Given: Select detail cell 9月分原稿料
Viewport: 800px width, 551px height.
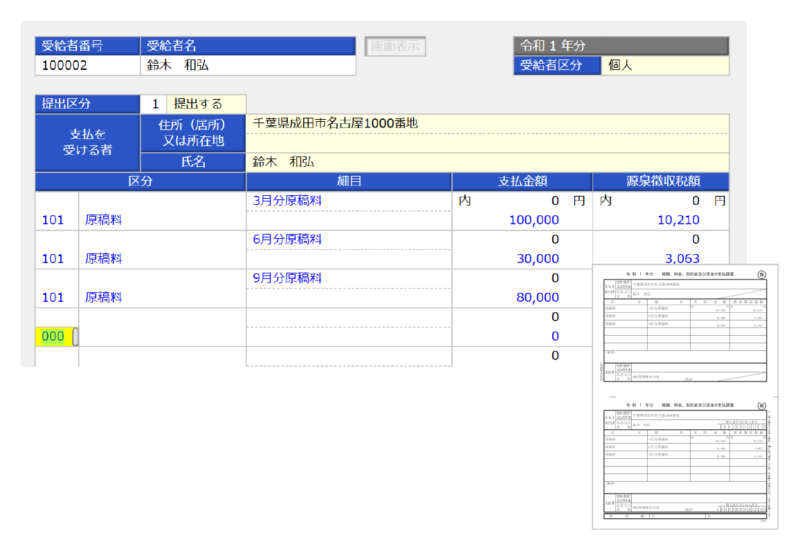Looking at the screenshot, I should pos(349,279).
